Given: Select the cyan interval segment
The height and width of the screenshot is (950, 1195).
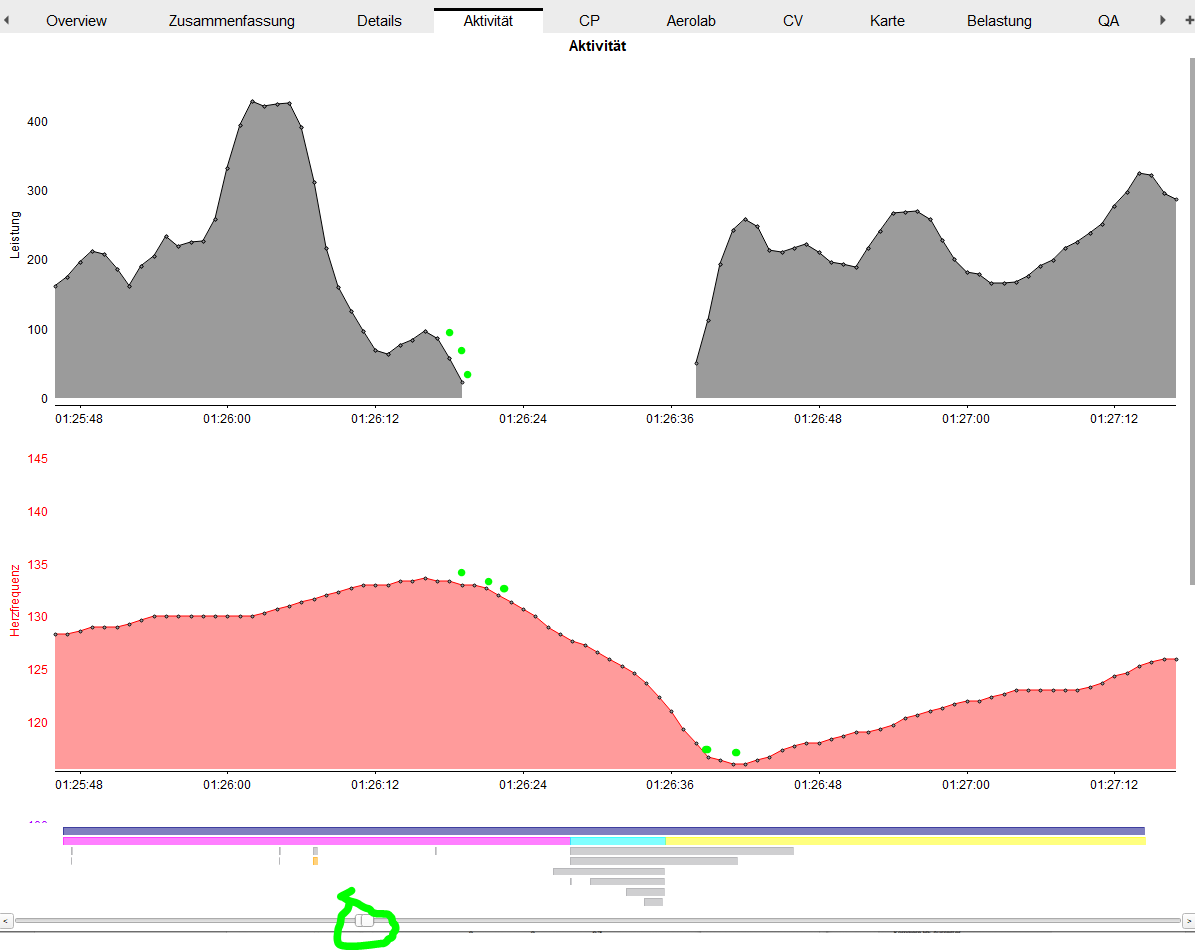Looking at the screenshot, I should [617, 841].
